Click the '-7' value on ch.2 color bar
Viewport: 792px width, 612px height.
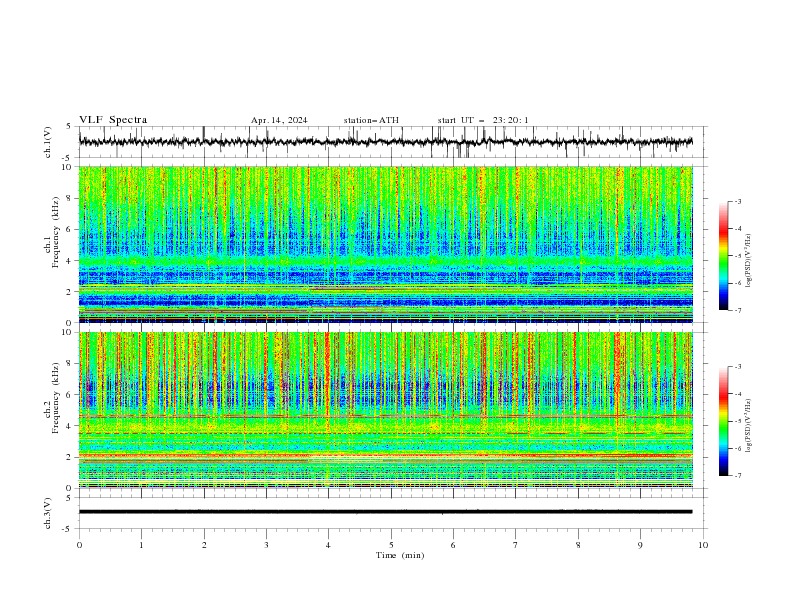tap(737, 476)
